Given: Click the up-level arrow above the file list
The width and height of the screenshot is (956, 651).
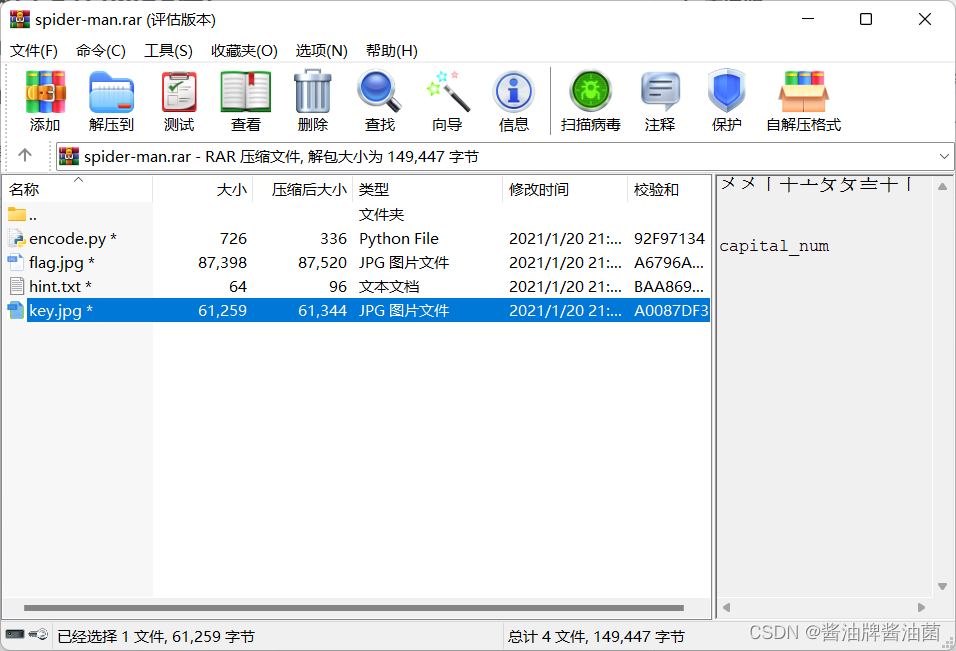Looking at the screenshot, I should tap(26, 155).
